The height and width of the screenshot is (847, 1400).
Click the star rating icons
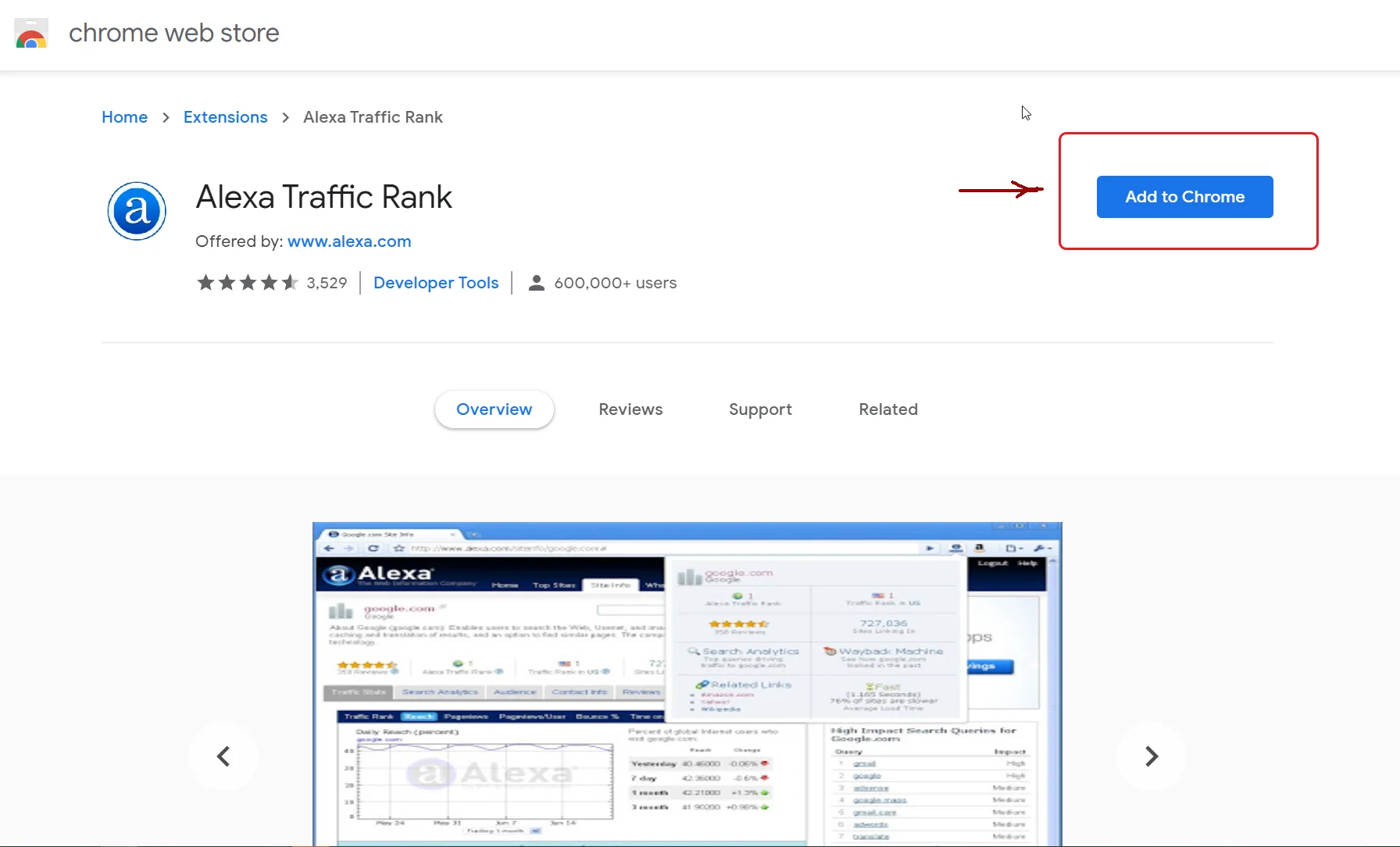coord(247,283)
